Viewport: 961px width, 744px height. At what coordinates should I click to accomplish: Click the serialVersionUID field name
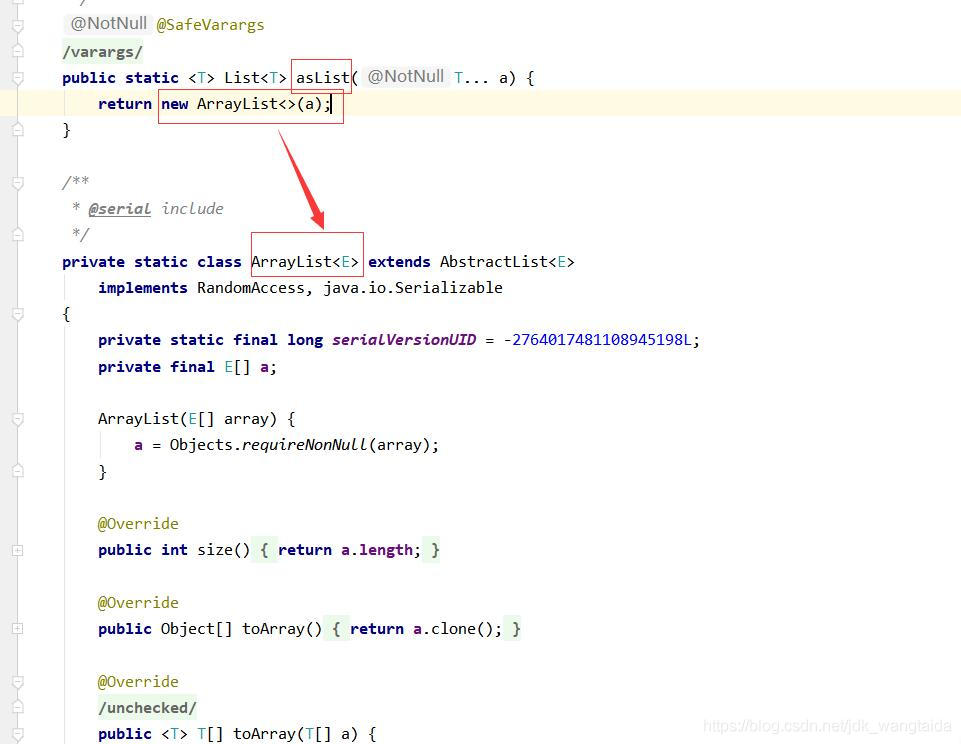[403, 340]
